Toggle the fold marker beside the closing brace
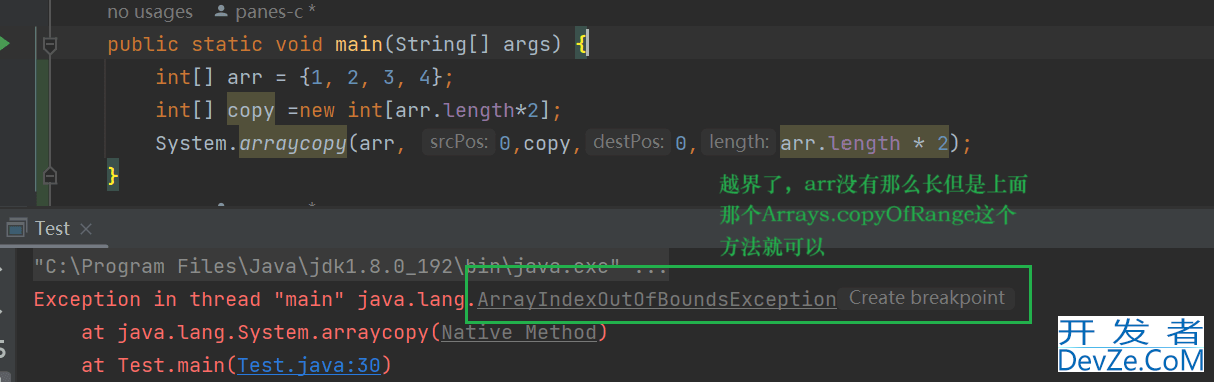The height and width of the screenshot is (382, 1214). point(50,176)
